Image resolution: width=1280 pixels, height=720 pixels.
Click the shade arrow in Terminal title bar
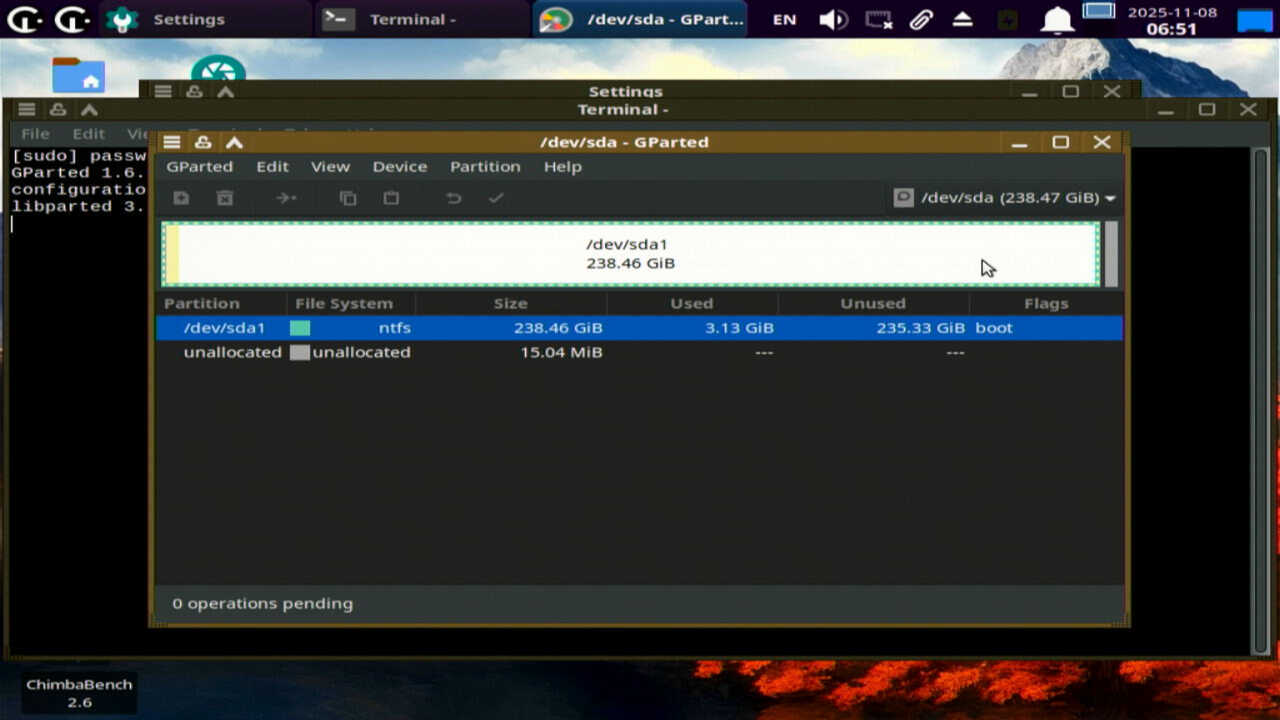pyautogui.click(x=89, y=109)
